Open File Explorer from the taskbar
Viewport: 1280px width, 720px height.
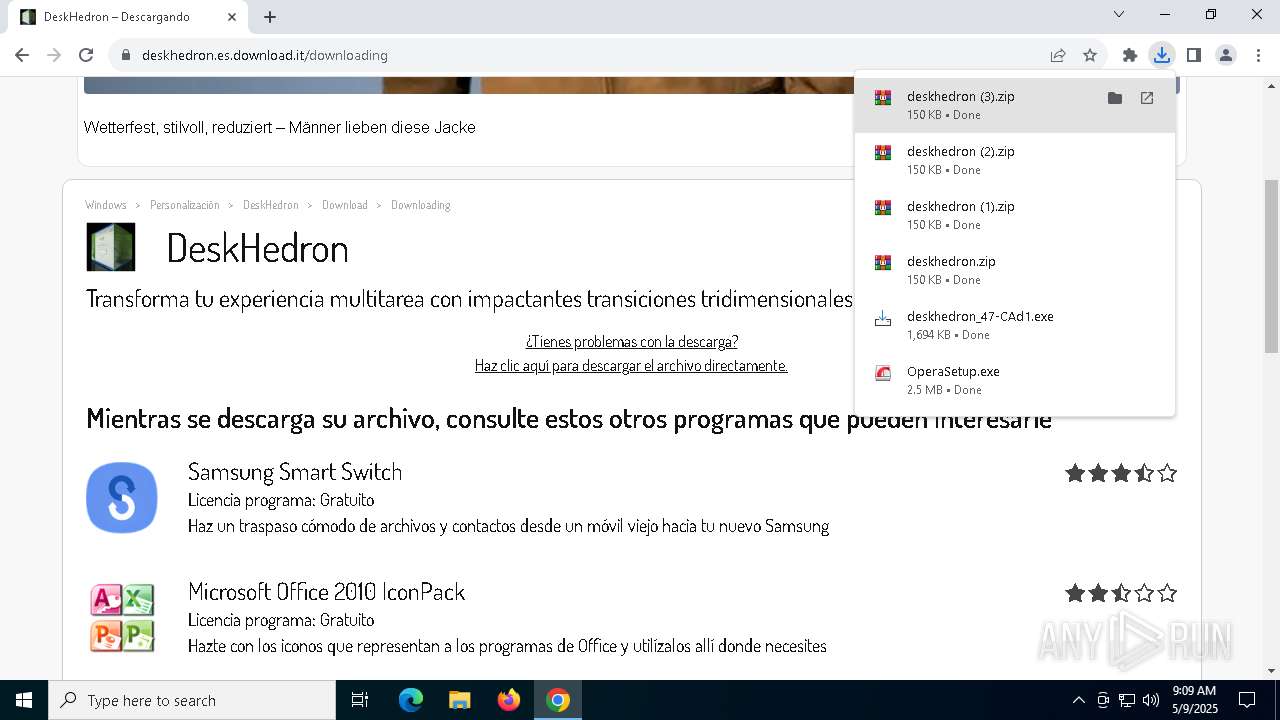(x=459, y=700)
